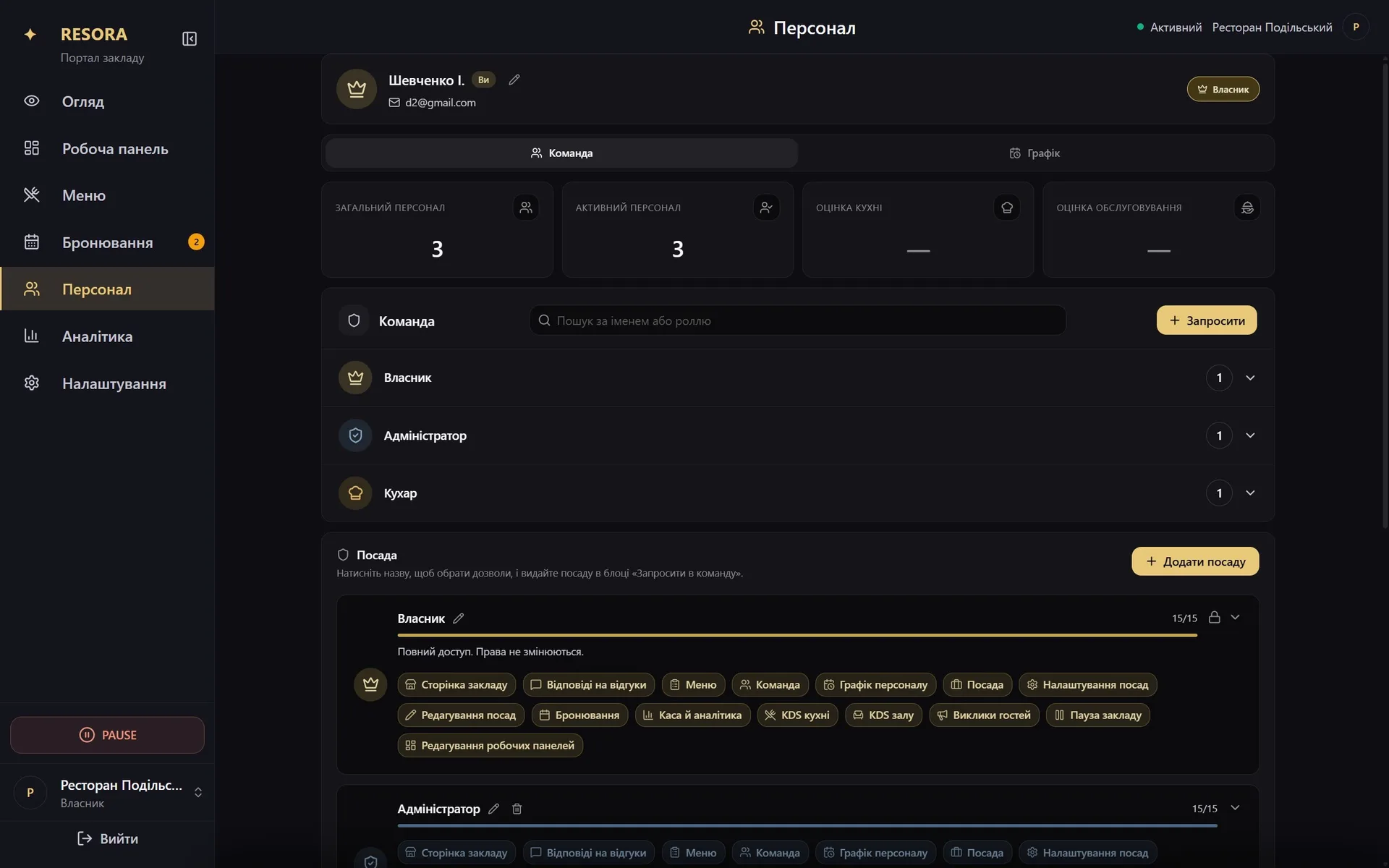1389x868 pixels.
Task: Click the Кухар role chef icon
Action: pyautogui.click(x=355, y=493)
